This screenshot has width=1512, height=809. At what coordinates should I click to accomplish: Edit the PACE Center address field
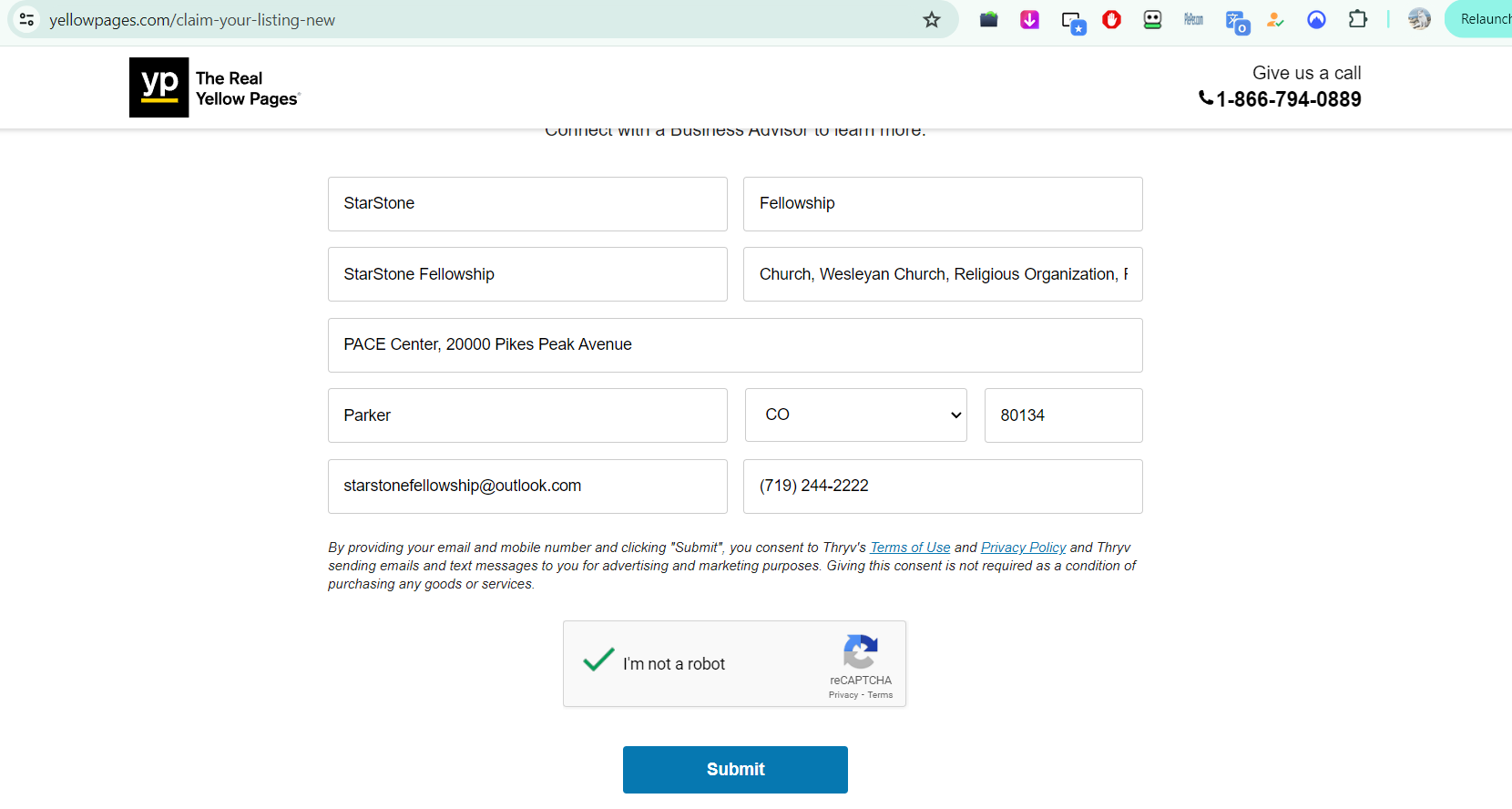(735, 345)
